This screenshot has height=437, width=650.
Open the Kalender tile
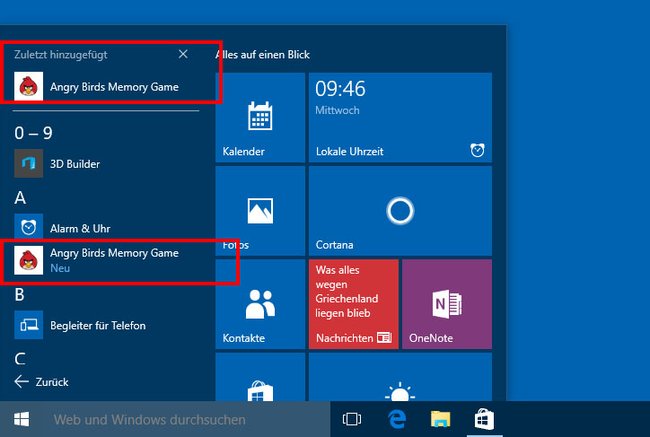coord(260,117)
